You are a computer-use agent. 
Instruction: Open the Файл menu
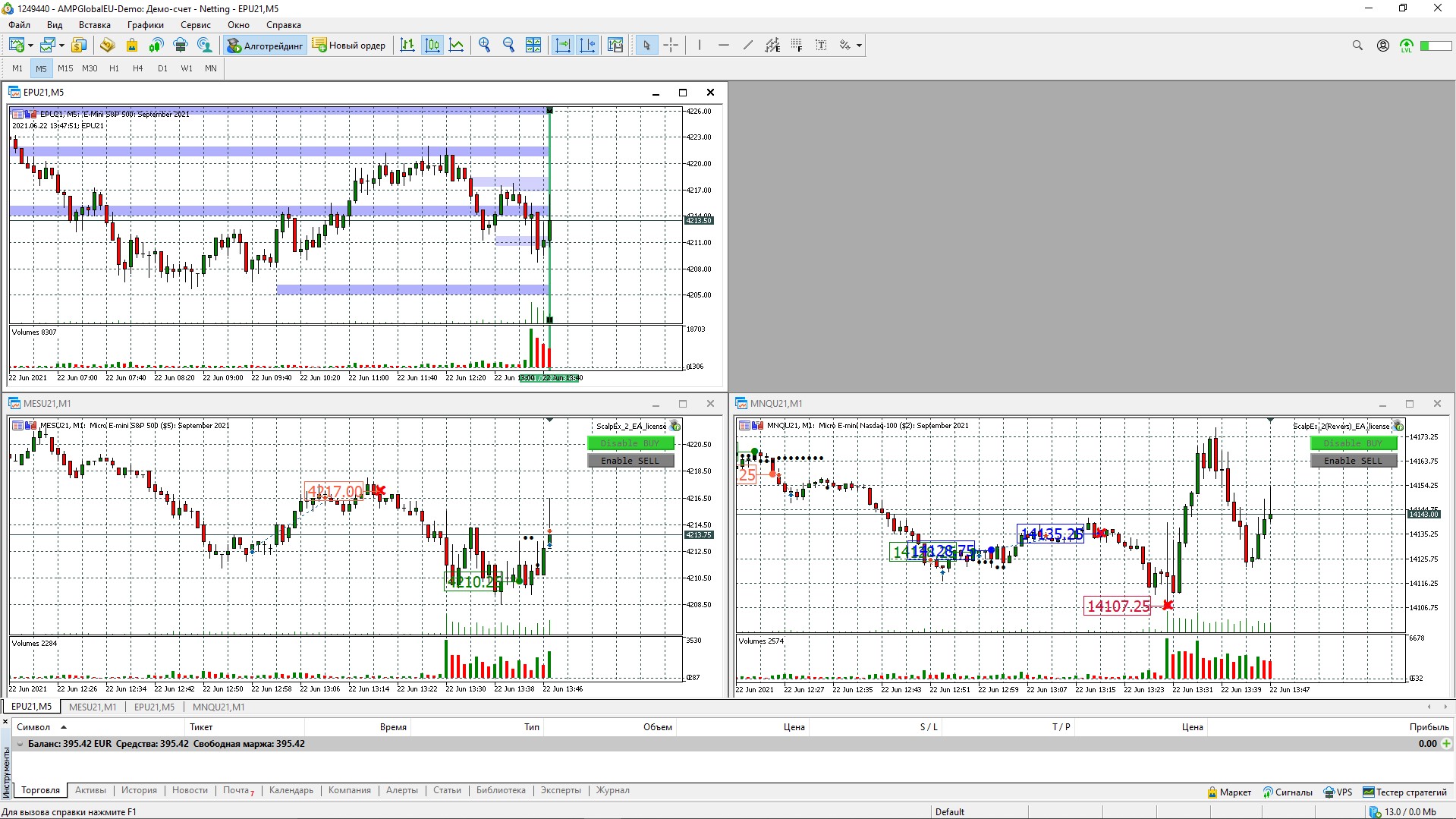(20, 25)
